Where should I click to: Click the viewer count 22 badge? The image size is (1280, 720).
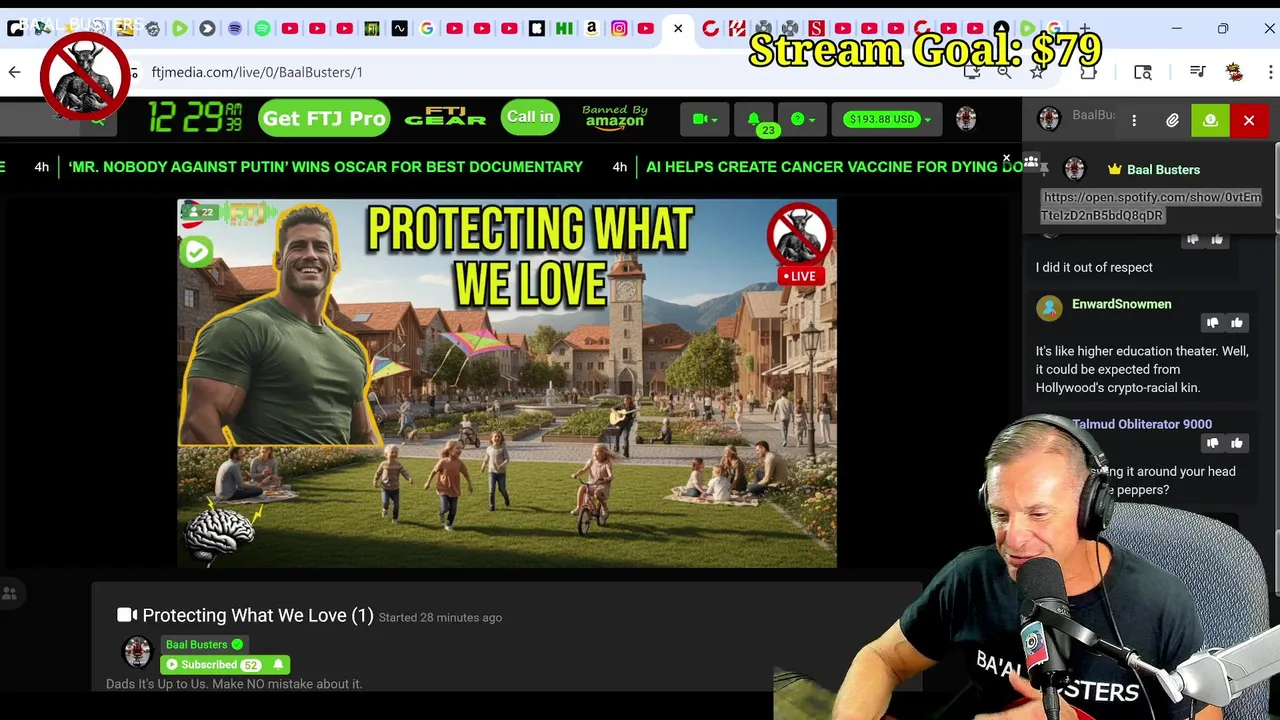pos(201,212)
